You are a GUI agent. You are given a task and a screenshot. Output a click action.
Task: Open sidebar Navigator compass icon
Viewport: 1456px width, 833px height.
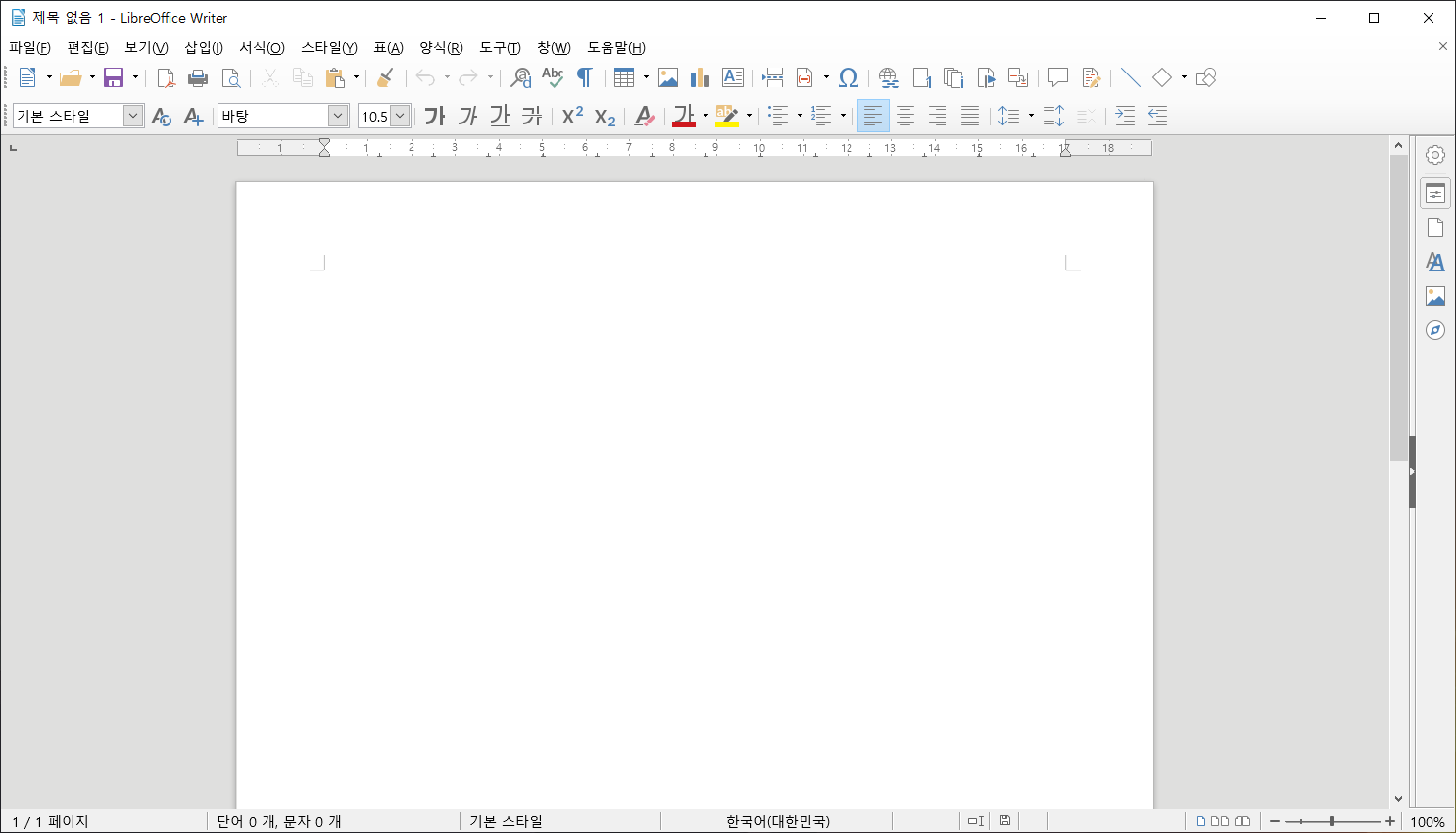(x=1435, y=330)
